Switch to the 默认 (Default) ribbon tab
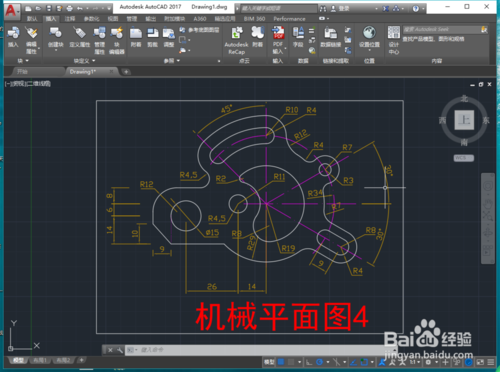 32,19
